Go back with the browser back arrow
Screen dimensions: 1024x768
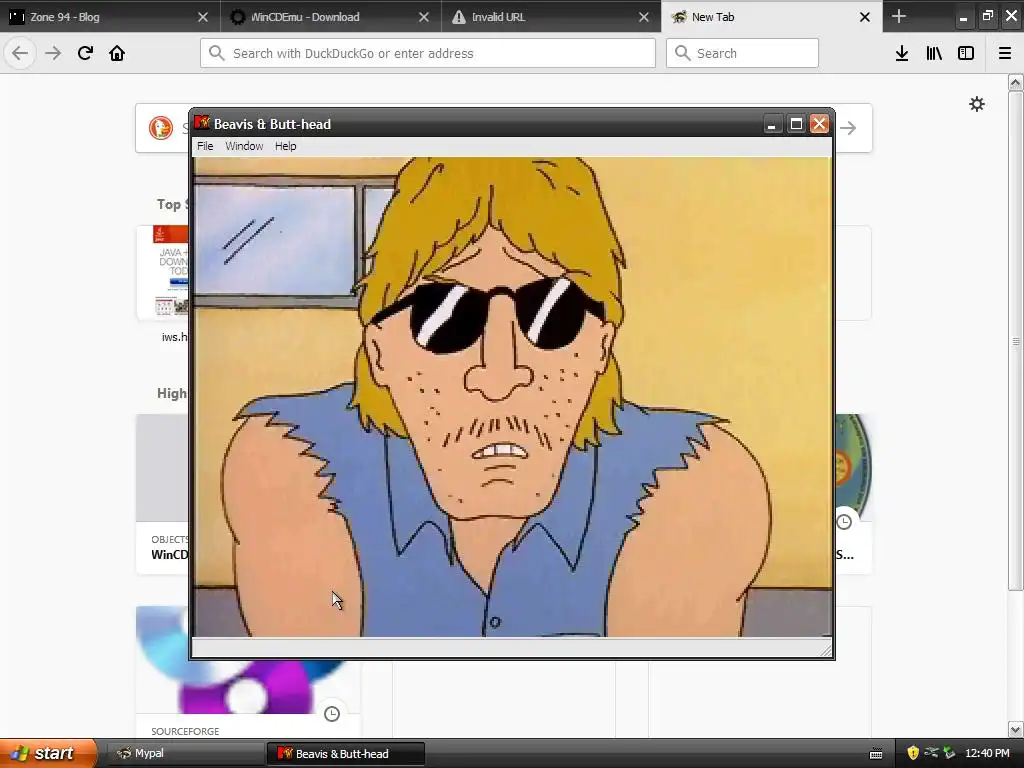20,53
